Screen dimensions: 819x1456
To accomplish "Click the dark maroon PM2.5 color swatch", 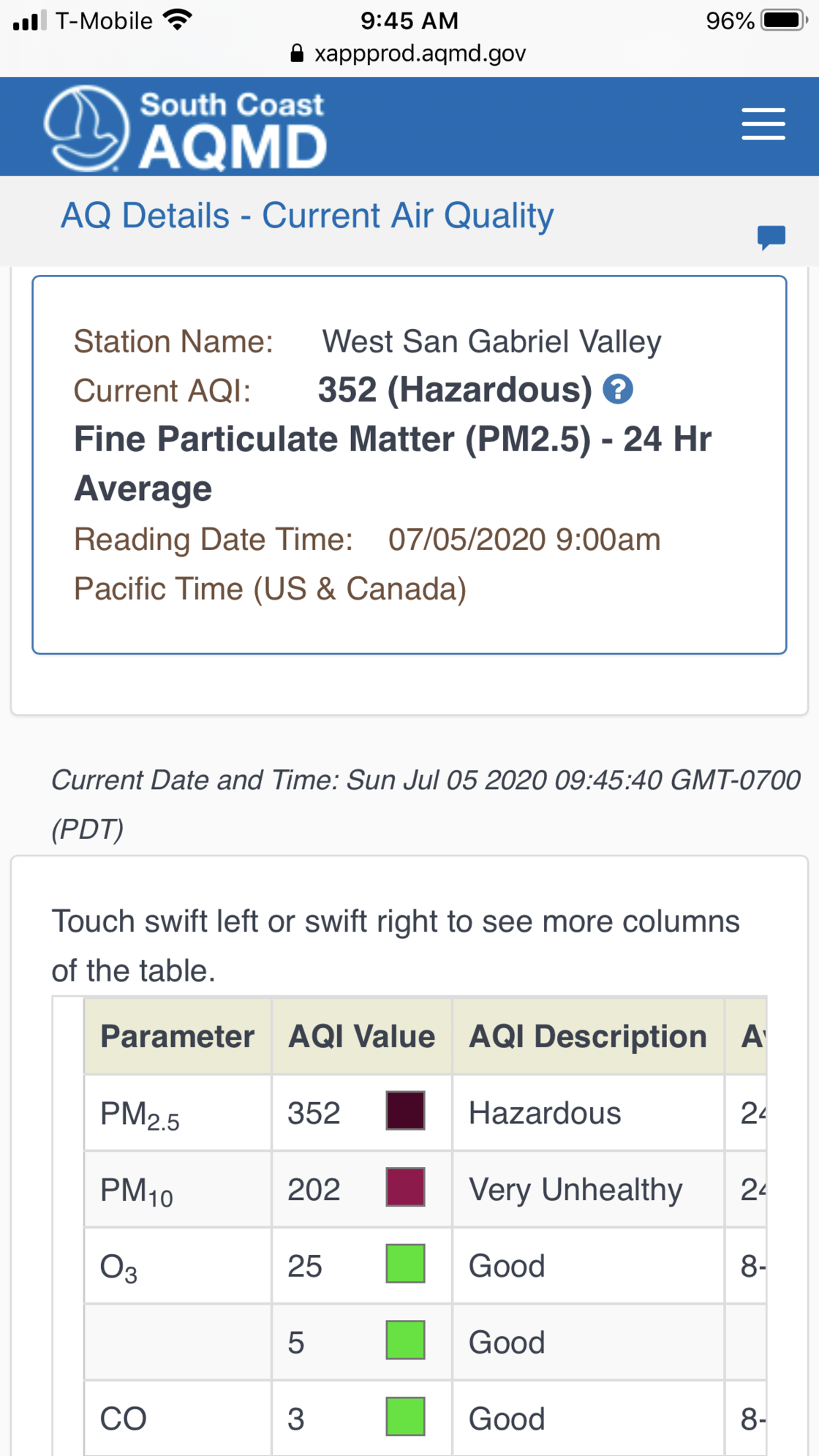I will 405,1111.
